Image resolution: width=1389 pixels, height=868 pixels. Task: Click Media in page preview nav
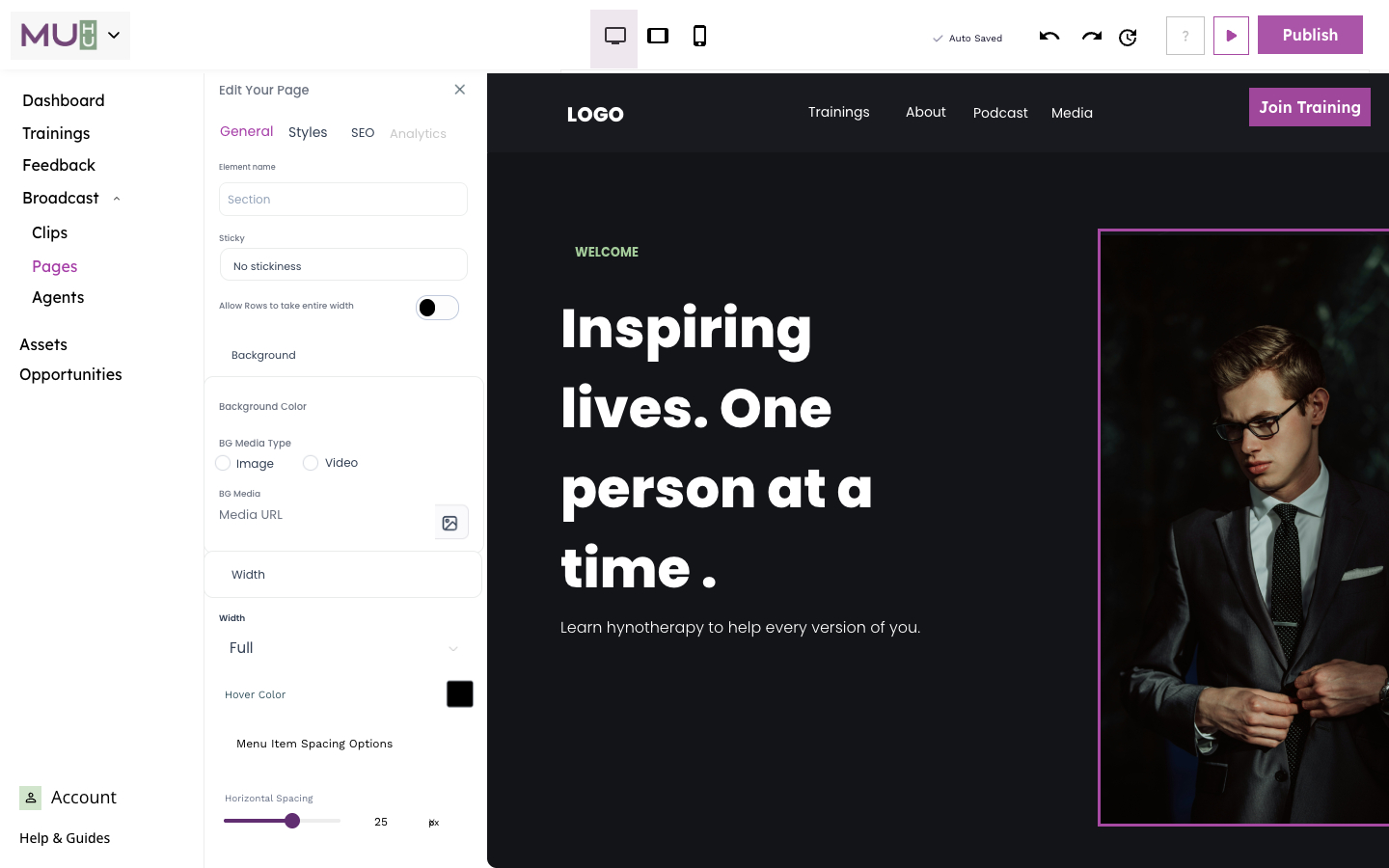[1072, 113]
